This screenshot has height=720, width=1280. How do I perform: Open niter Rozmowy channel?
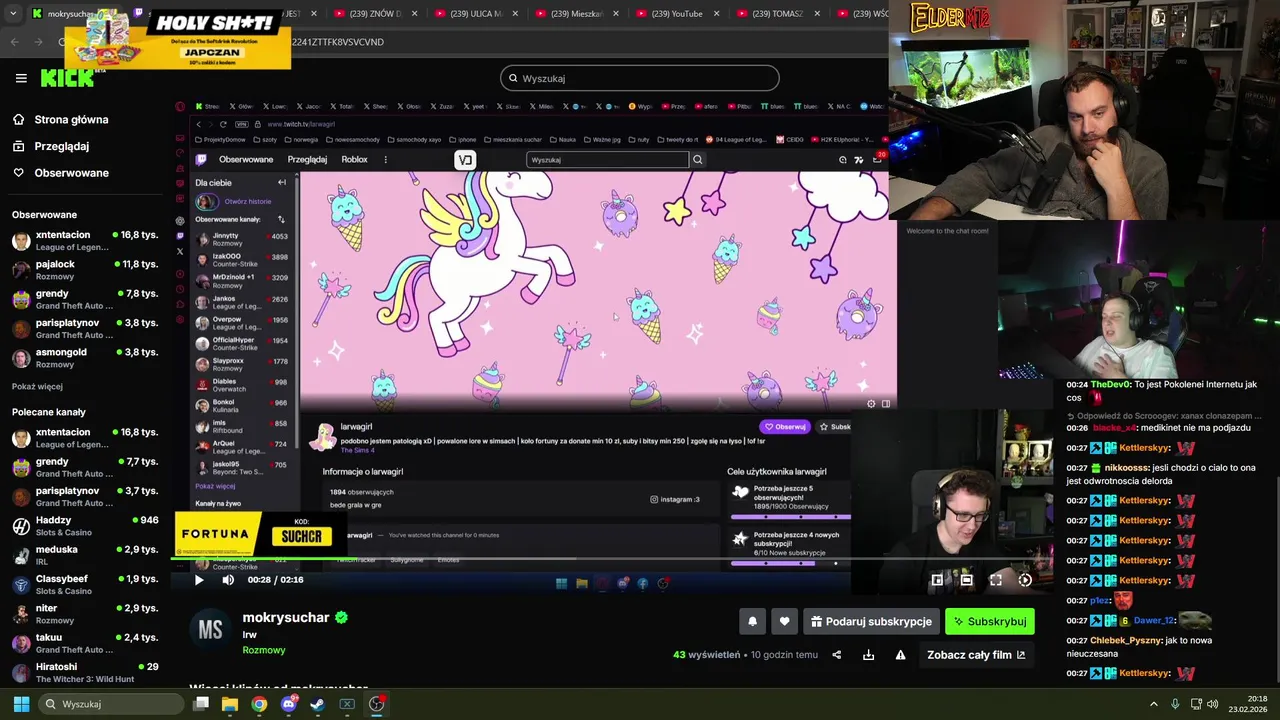tap(84, 614)
